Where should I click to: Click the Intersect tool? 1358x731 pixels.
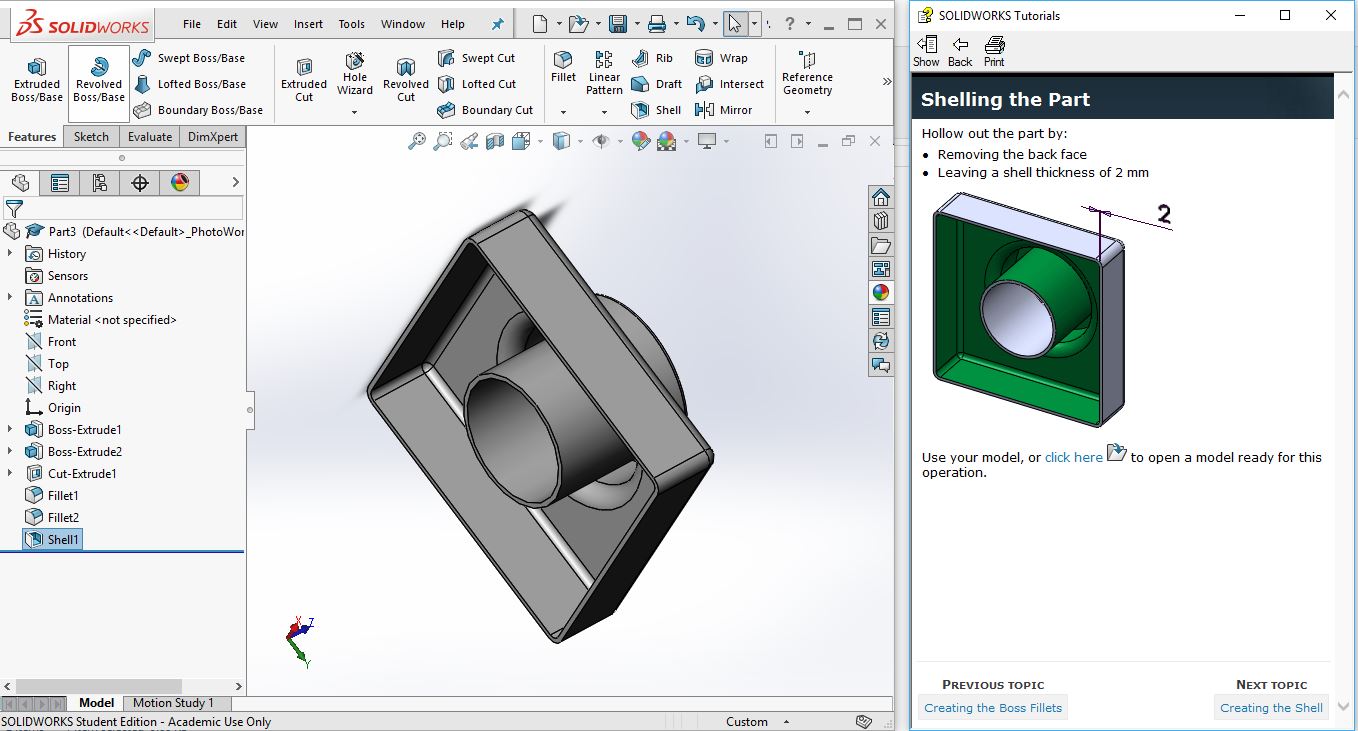click(x=729, y=84)
